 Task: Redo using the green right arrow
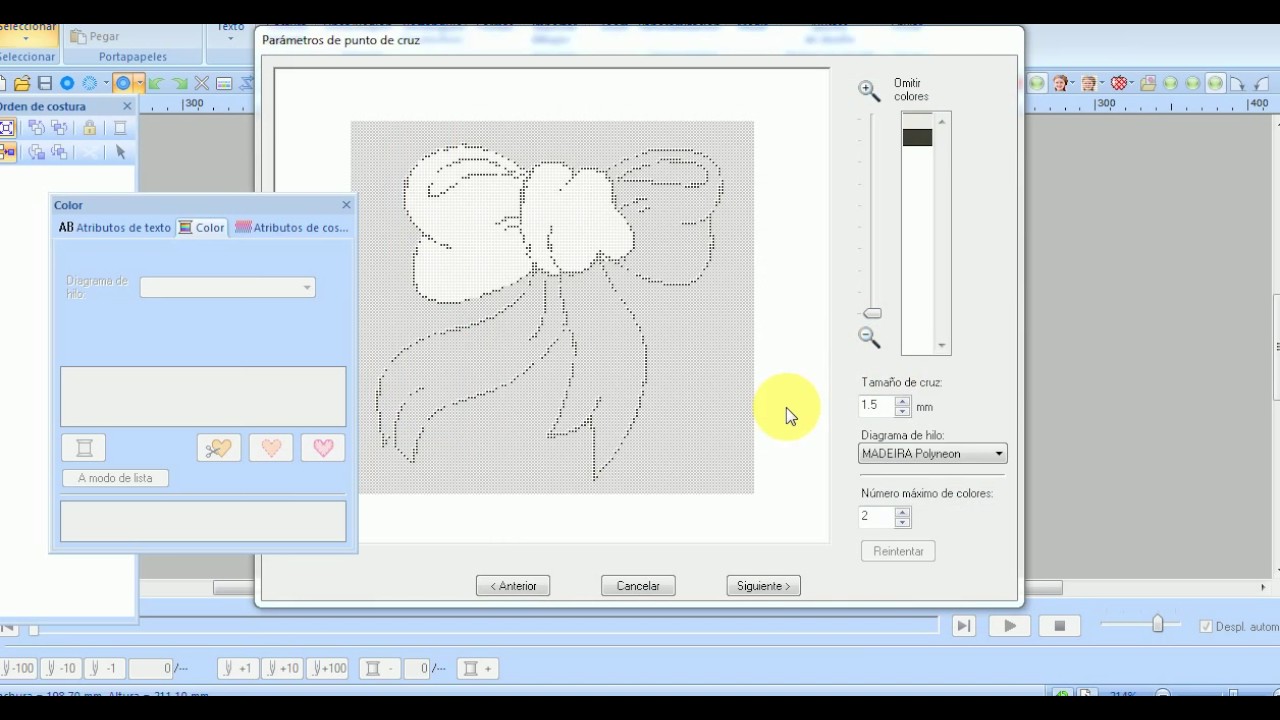180,84
